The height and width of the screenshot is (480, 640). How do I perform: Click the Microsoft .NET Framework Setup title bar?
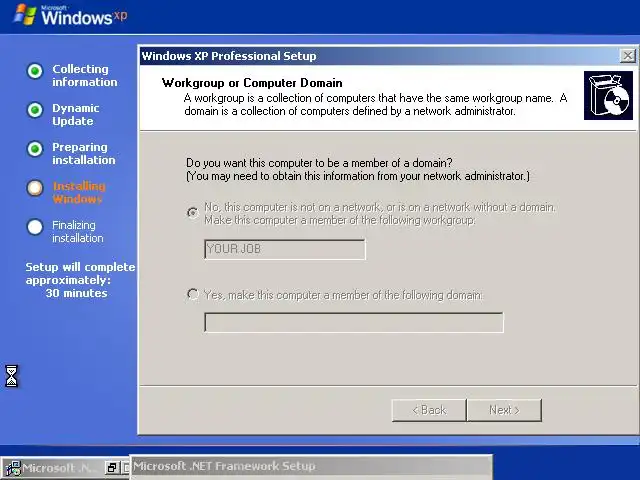tap(311, 466)
